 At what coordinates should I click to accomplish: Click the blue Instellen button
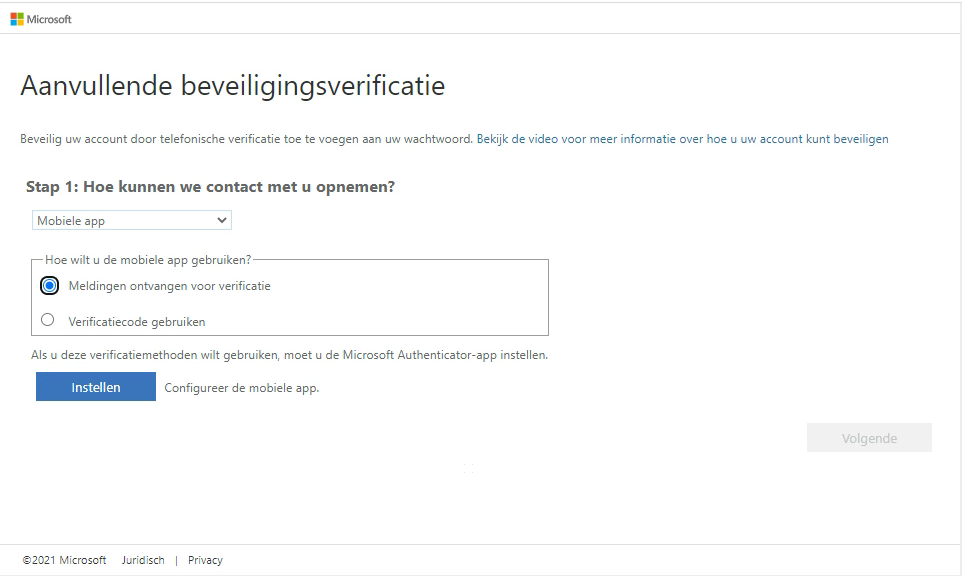tap(96, 386)
